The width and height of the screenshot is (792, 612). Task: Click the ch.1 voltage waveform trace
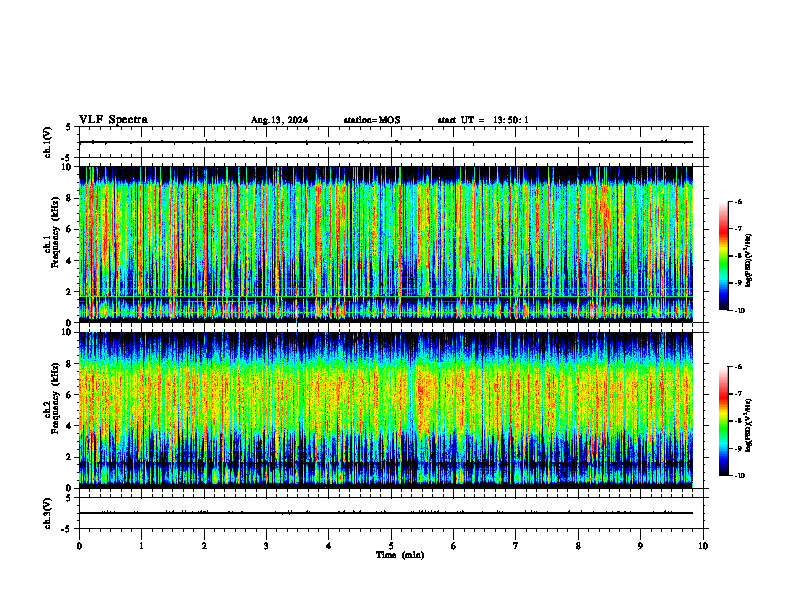point(386,142)
